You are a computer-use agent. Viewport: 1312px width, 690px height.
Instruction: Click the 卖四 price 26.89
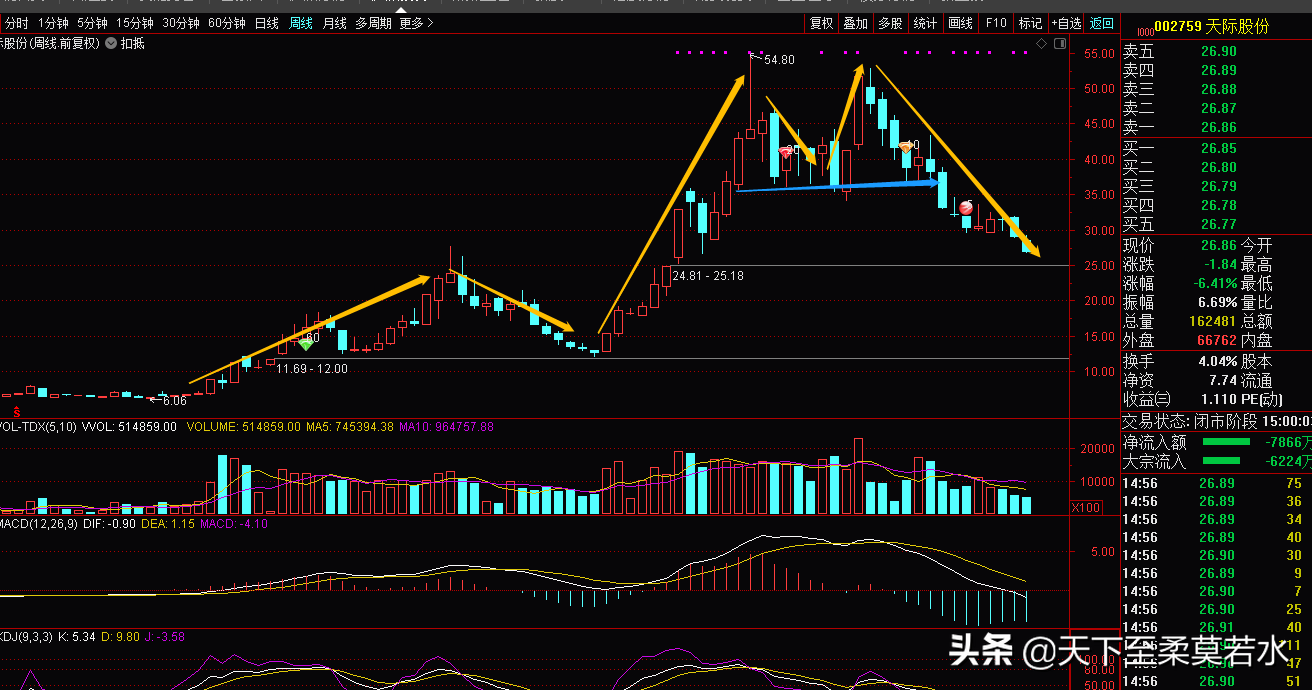[x=1219, y=71]
